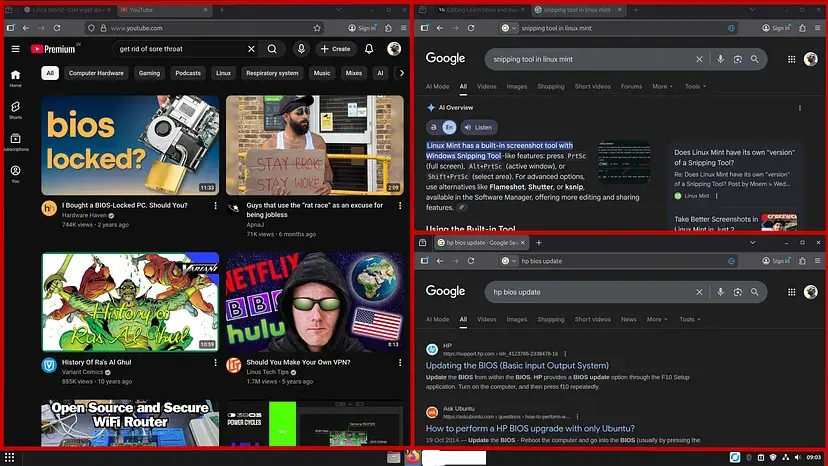The width and height of the screenshot is (828, 466).
Task: Open 'Updating the BIOS' HP result link
Action: [x=517, y=365]
